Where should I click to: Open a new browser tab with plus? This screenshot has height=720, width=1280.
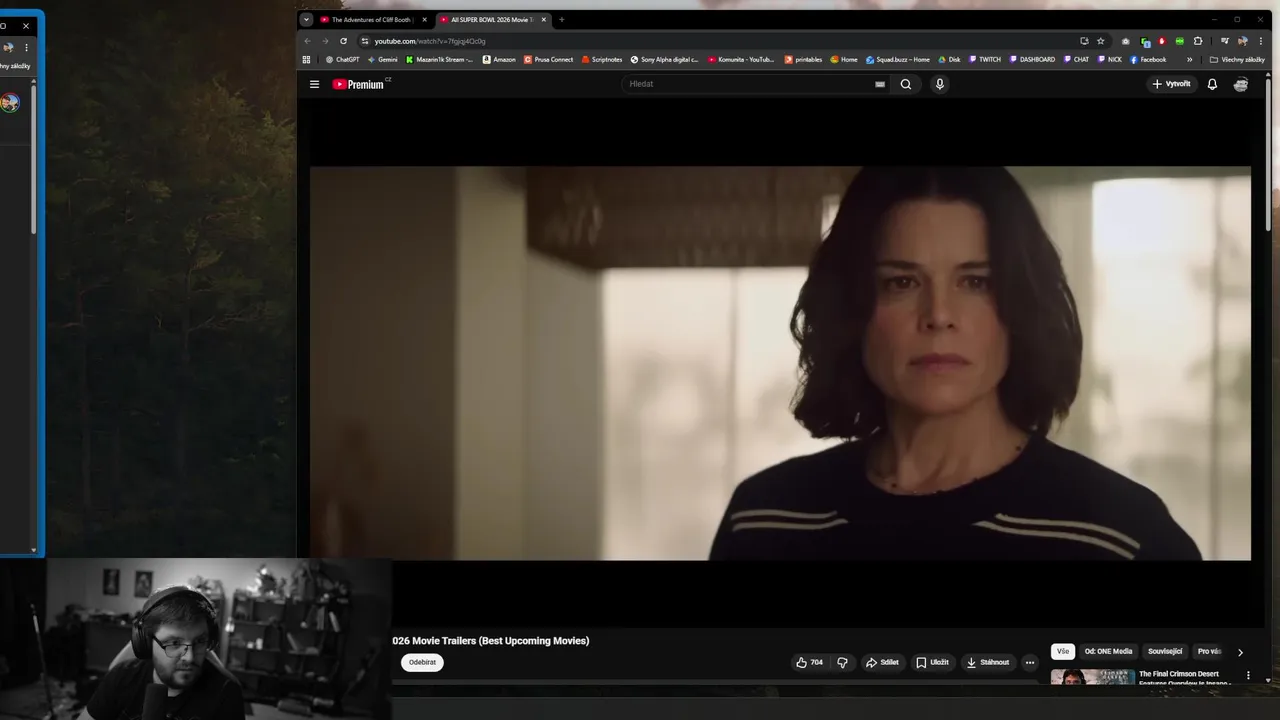[561, 19]
